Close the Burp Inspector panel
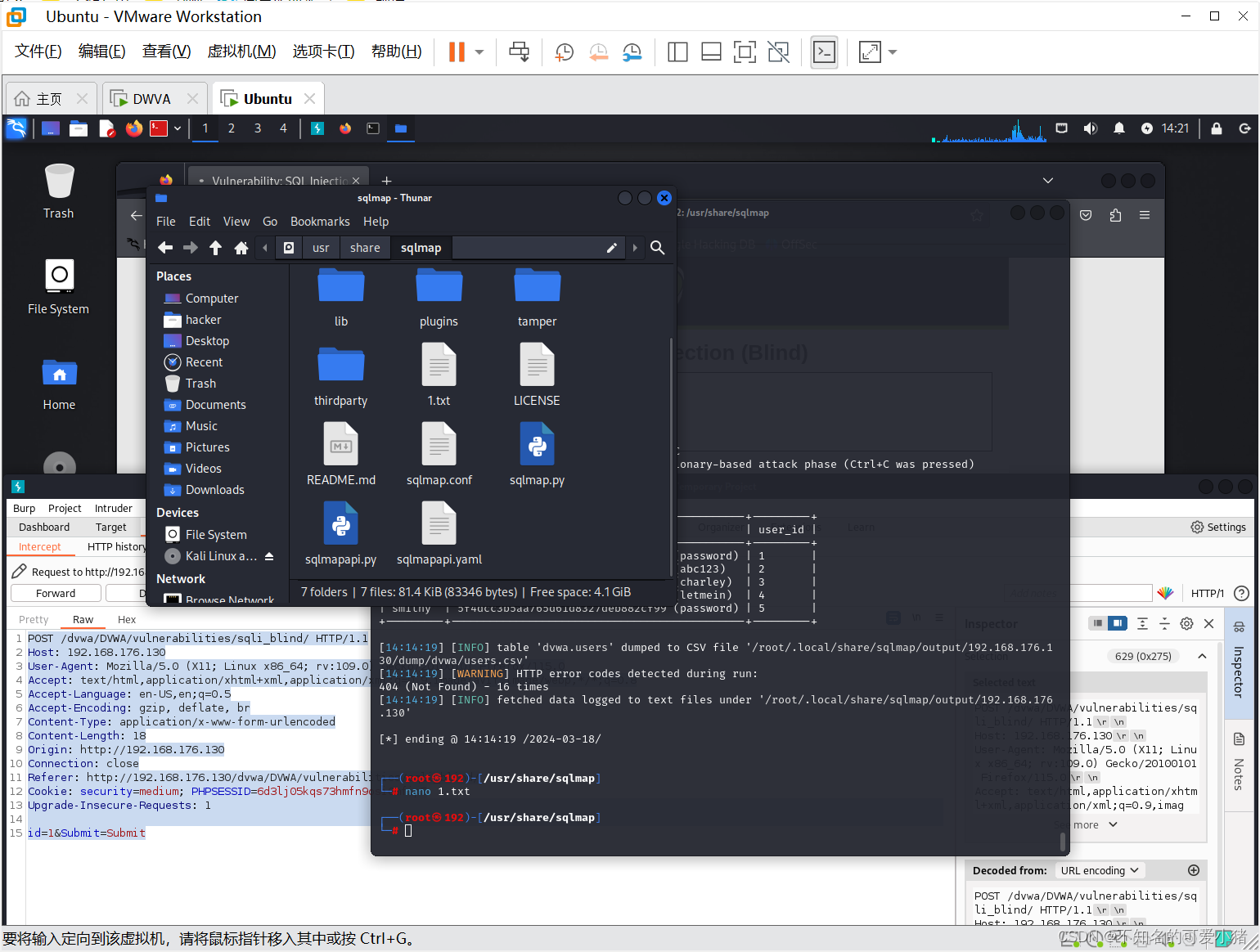Screen dimensions: 1260x952 pos(1208,623)
